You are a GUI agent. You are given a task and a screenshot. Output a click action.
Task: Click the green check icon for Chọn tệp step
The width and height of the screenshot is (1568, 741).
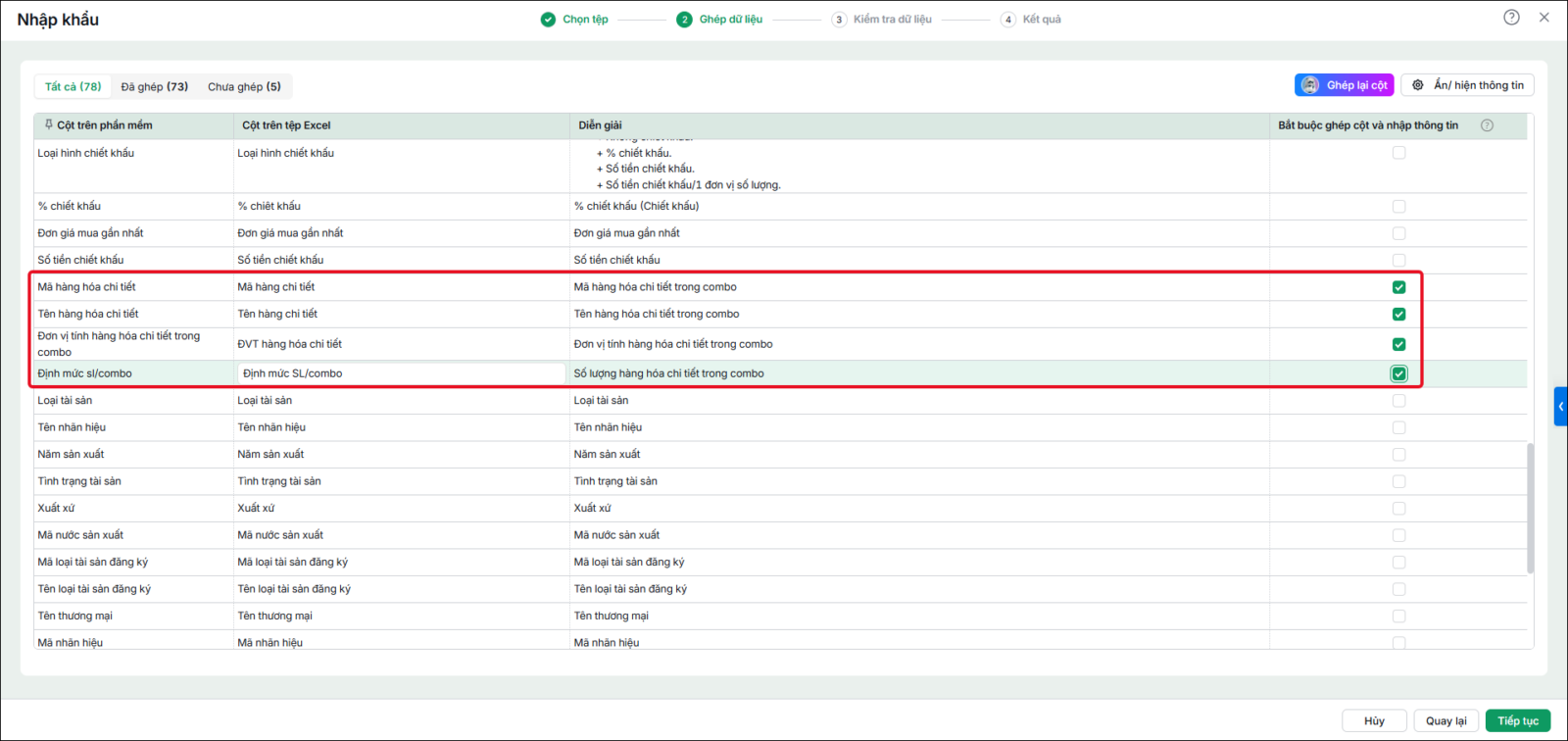click(x=548, y=20)
